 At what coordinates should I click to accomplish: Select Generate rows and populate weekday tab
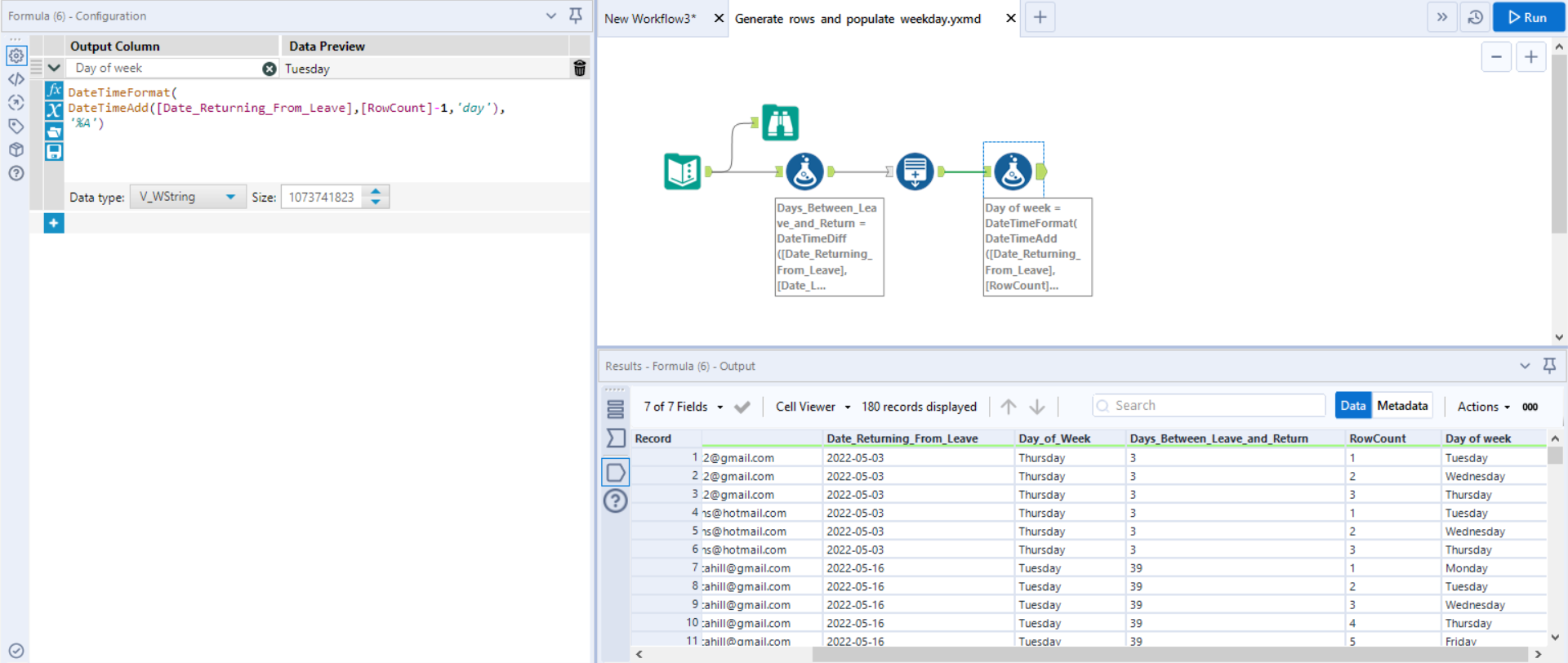point(857,18)
